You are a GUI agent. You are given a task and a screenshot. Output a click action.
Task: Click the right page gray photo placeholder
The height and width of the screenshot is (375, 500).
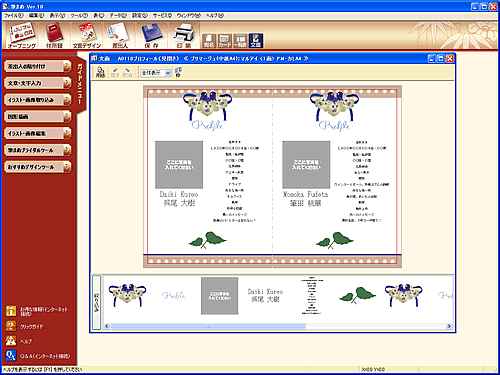coord(306,165)
